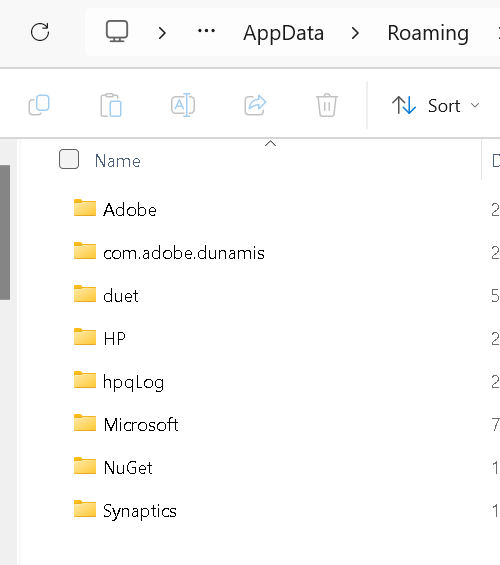This screenshot has width=500, height=565.
Task: Select the Synaptics folder name
Action: 140,512
